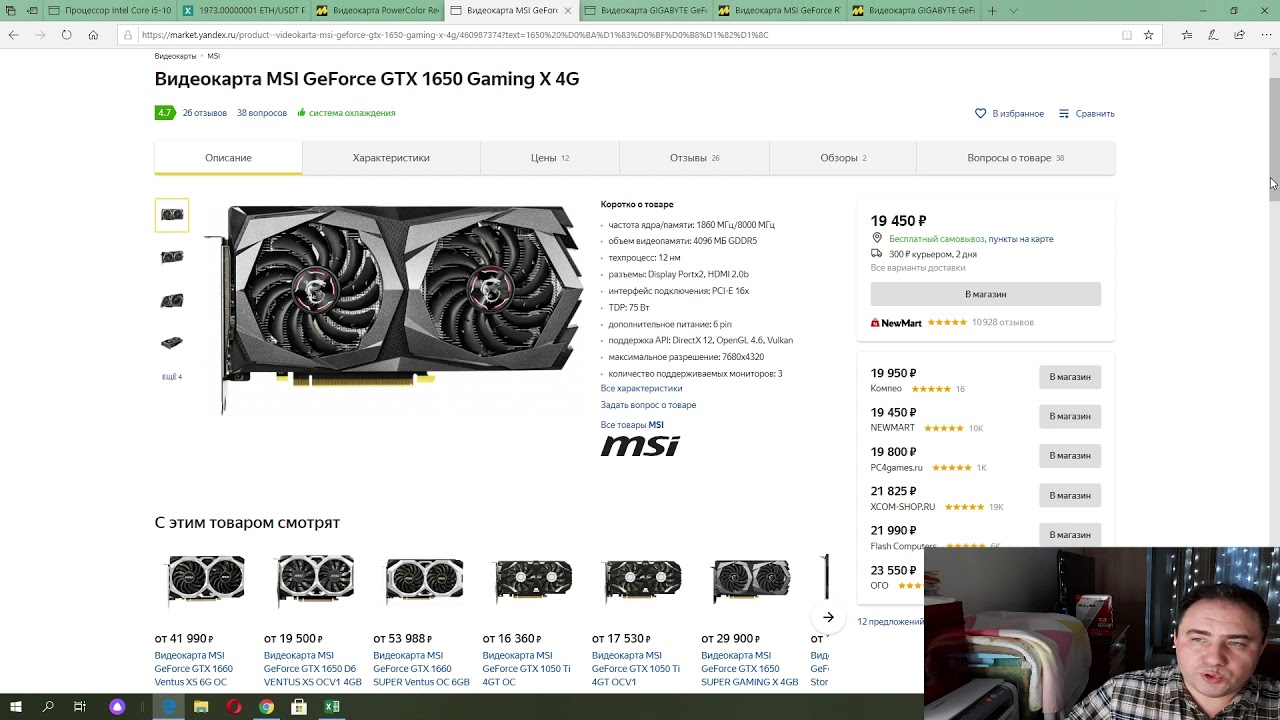Show more photos via ЕЩЁ 4
This screenshot has width=1280, height=720.
coord(172,377)
